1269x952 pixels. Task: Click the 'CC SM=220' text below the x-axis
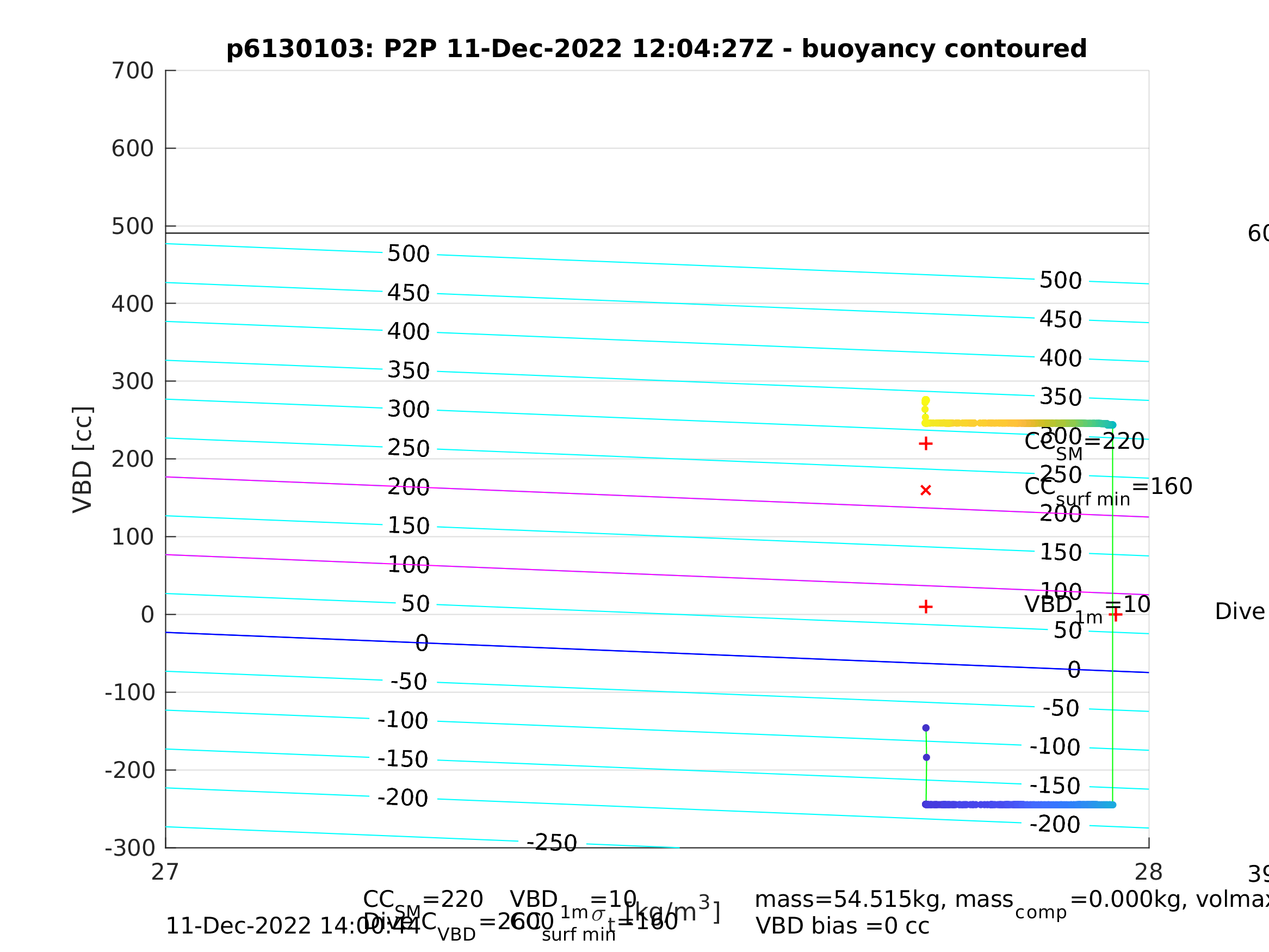pyautogui.click(x=423, y=902)
